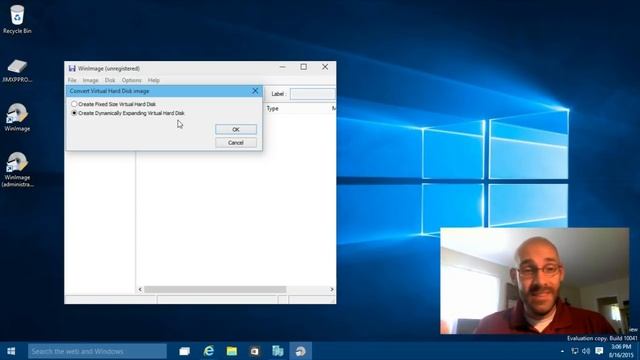The image size is (640, 360).
Task: Open the network status tray icon
Action: pyautogui.click(x=575, y=351)
